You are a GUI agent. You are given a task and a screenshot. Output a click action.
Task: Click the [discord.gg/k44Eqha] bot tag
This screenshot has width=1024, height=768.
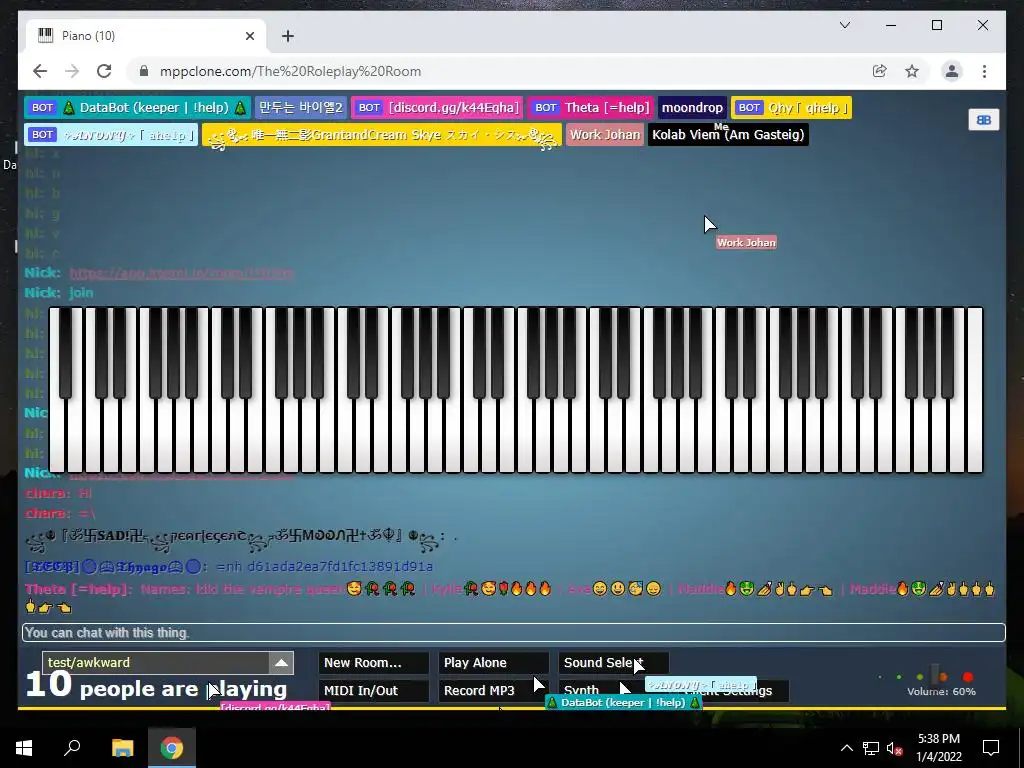[x=437, y=108]
